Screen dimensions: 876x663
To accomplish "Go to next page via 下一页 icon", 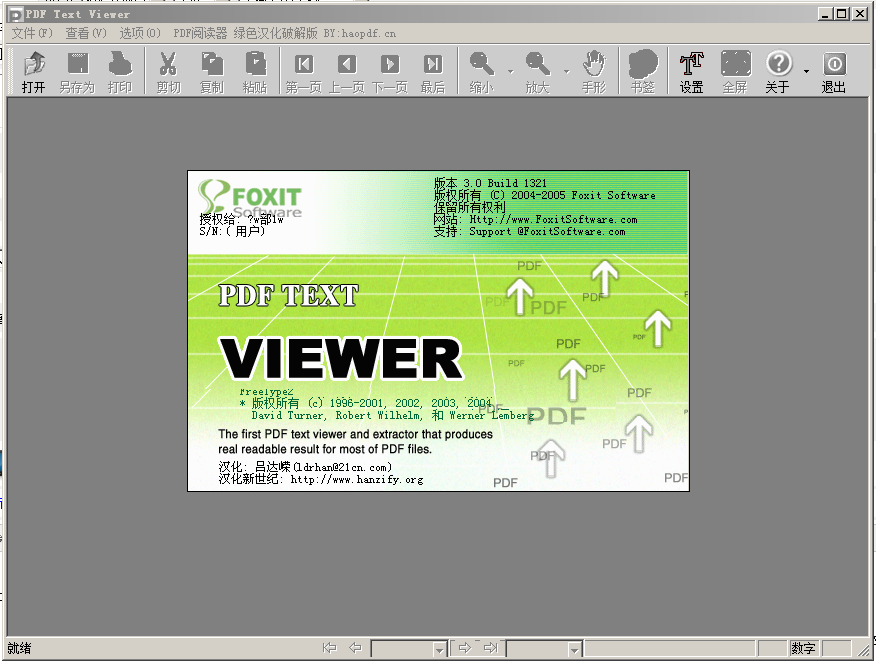I will (x=389, y=71).
